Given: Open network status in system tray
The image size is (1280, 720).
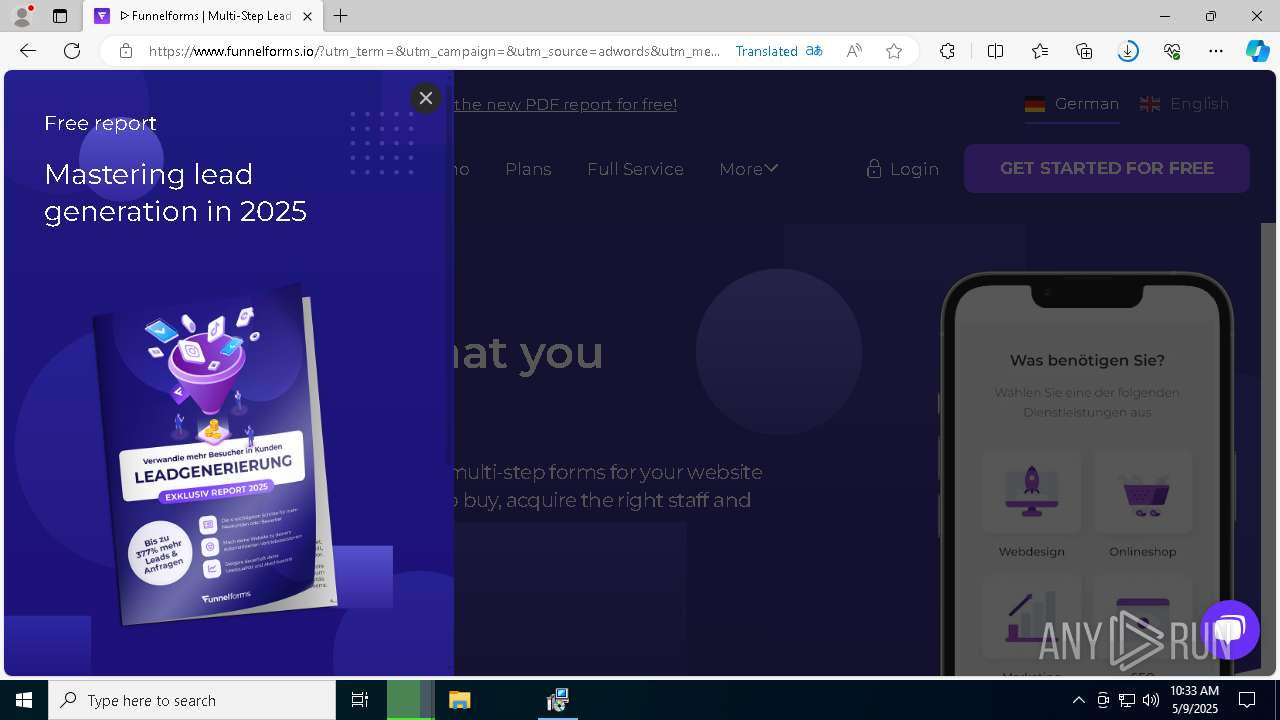Looking at the screenshot, I should (x=1127, y=700).
